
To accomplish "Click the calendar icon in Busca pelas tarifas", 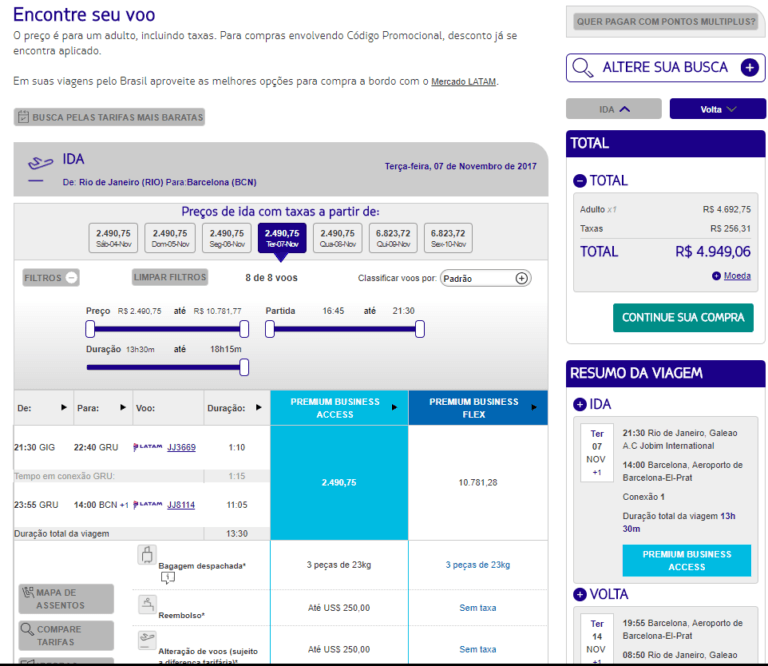I will click(x=22, y=117).
